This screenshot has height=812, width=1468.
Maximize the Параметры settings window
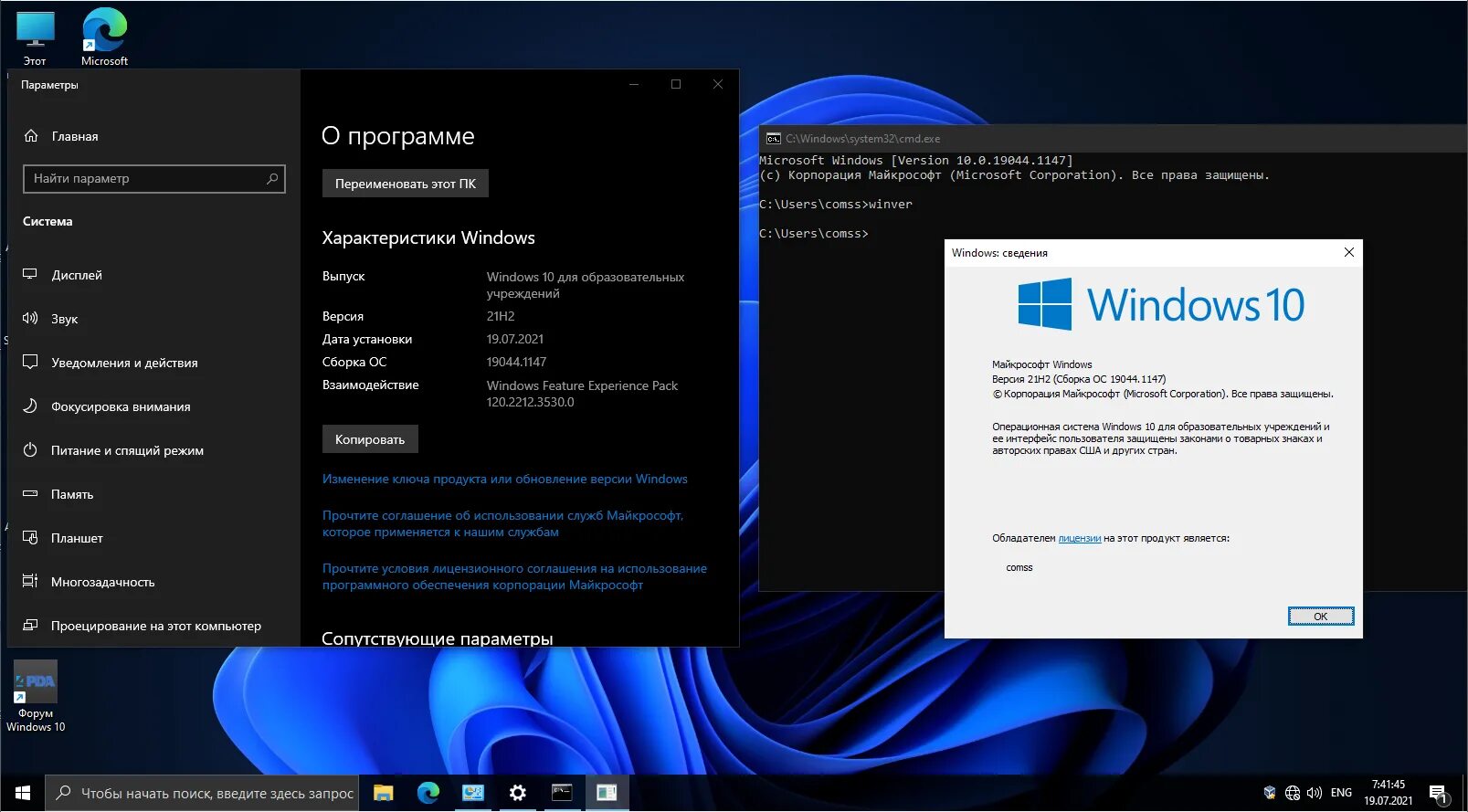[x=676, y=84]
